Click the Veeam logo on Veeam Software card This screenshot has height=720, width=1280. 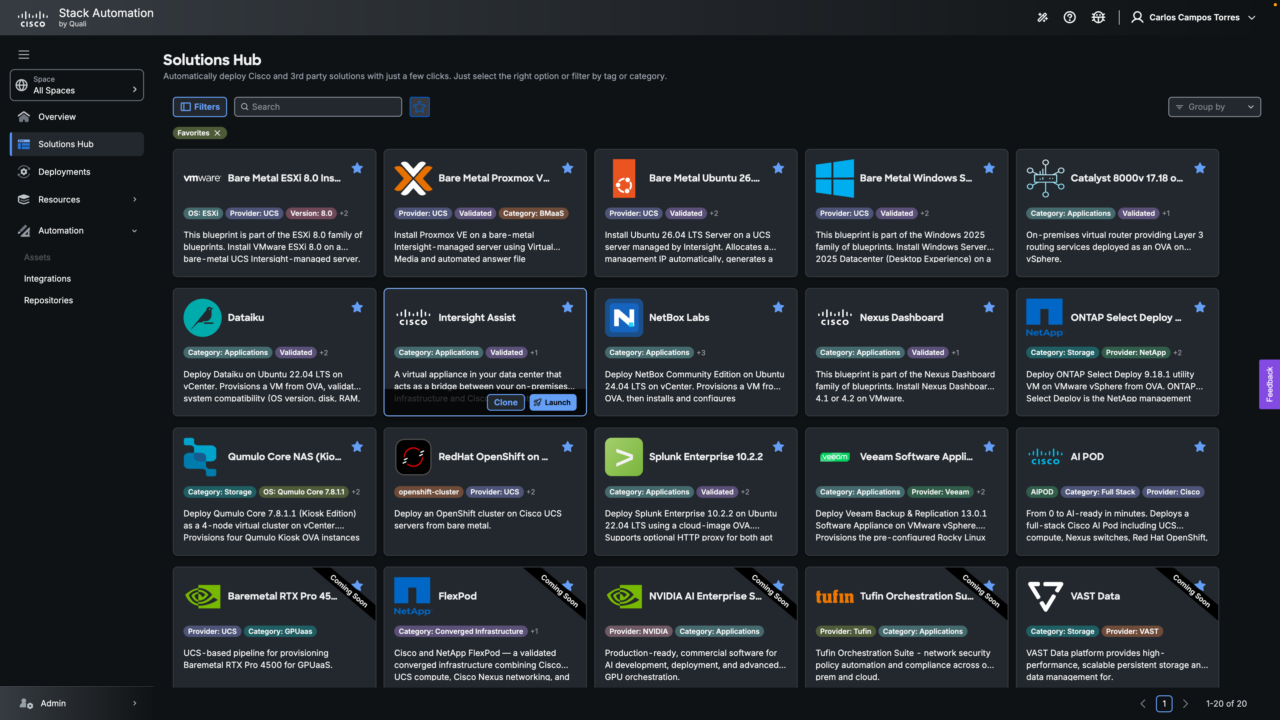click(x=834, y=457)
